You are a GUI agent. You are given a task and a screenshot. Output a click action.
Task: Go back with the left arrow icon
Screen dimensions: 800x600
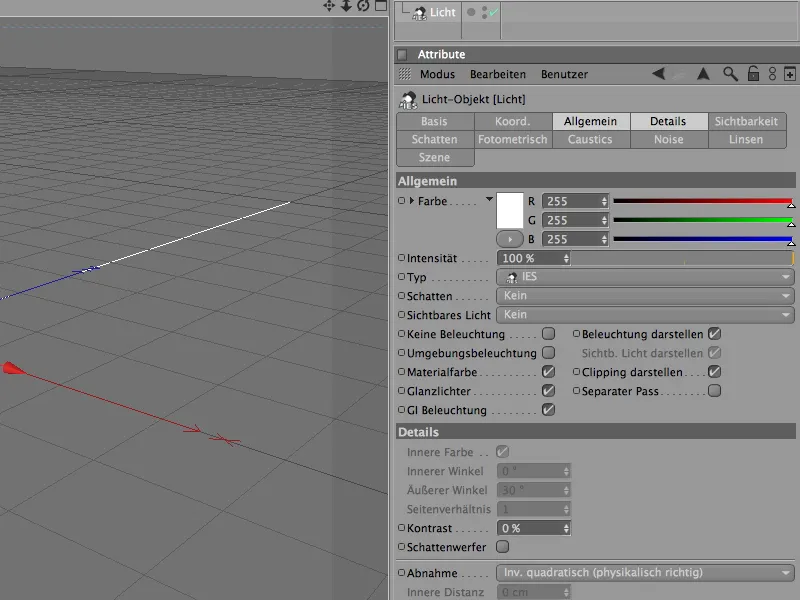tap(658, 74)
